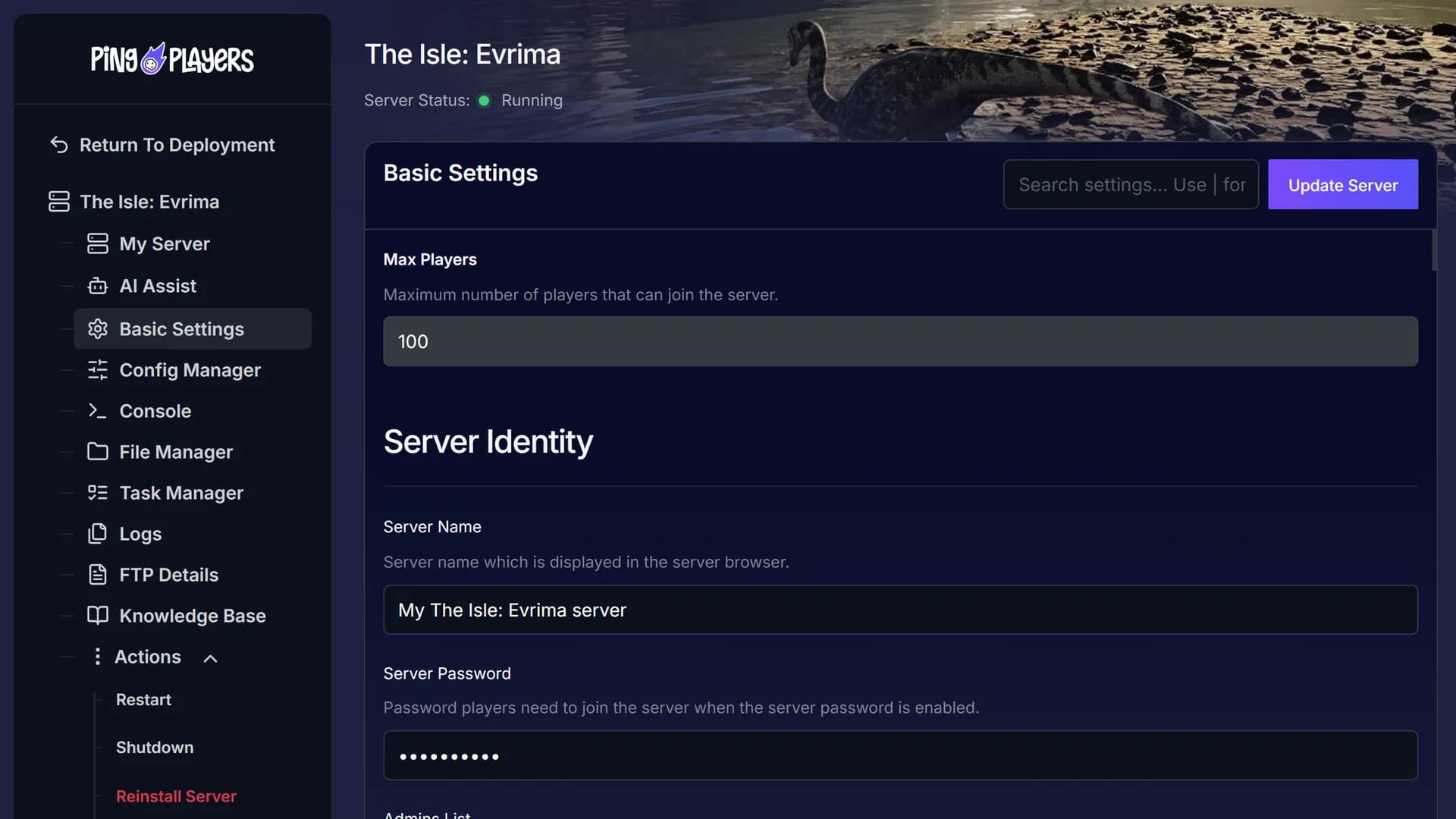
Task: Click the My Server stack icon
Action: tap(98, 243)
